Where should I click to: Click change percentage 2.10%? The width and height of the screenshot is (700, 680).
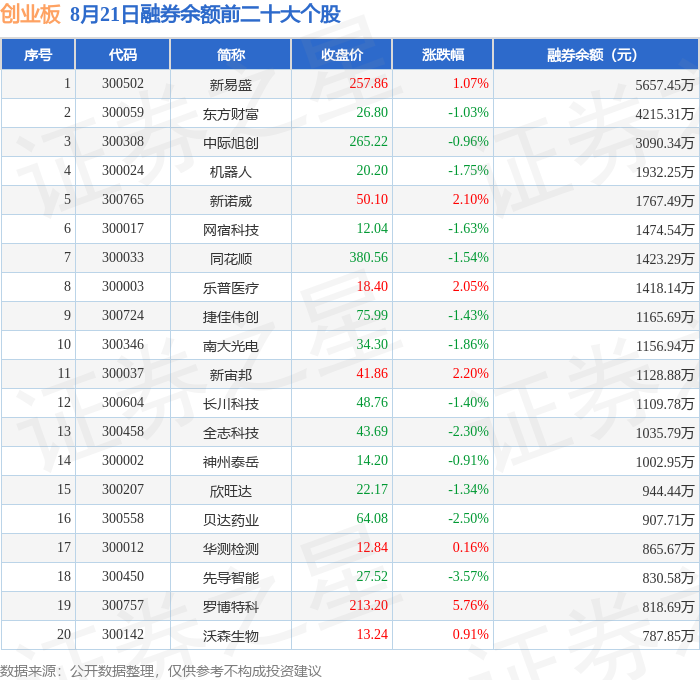tap(471, 200)
